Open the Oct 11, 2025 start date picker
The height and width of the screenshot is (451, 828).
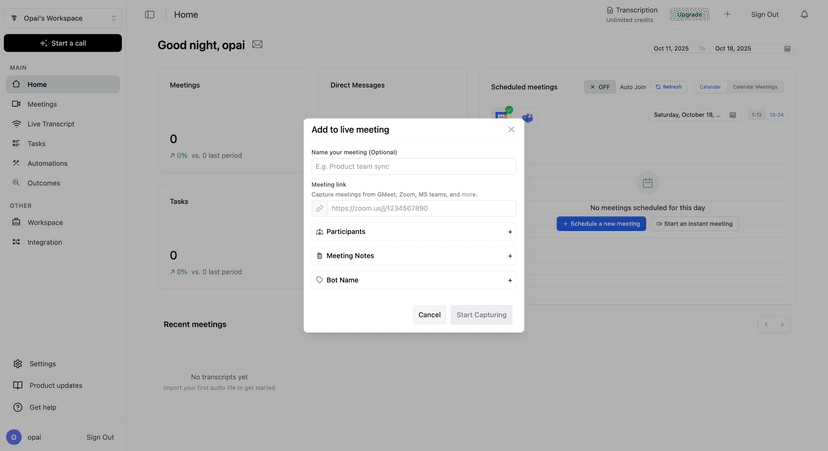click(671, 49)
